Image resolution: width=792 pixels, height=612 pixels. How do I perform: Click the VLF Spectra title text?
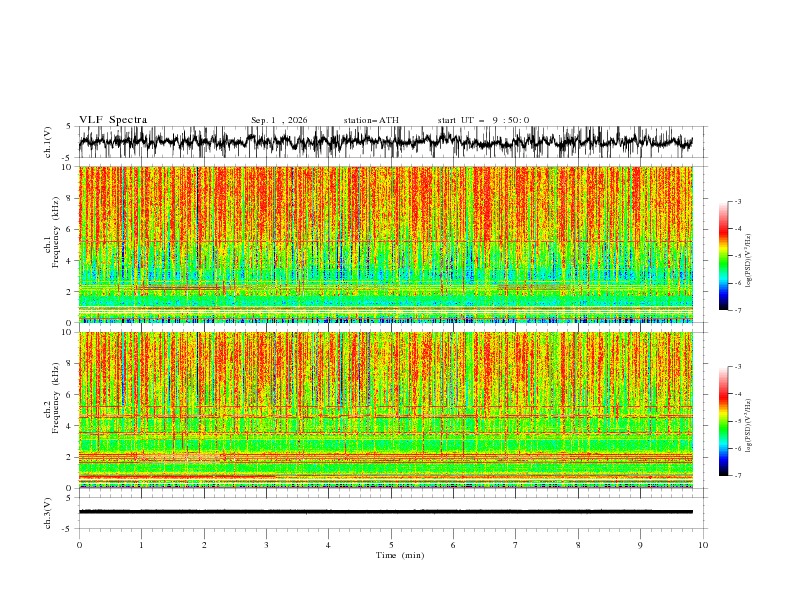click(113, 120)
